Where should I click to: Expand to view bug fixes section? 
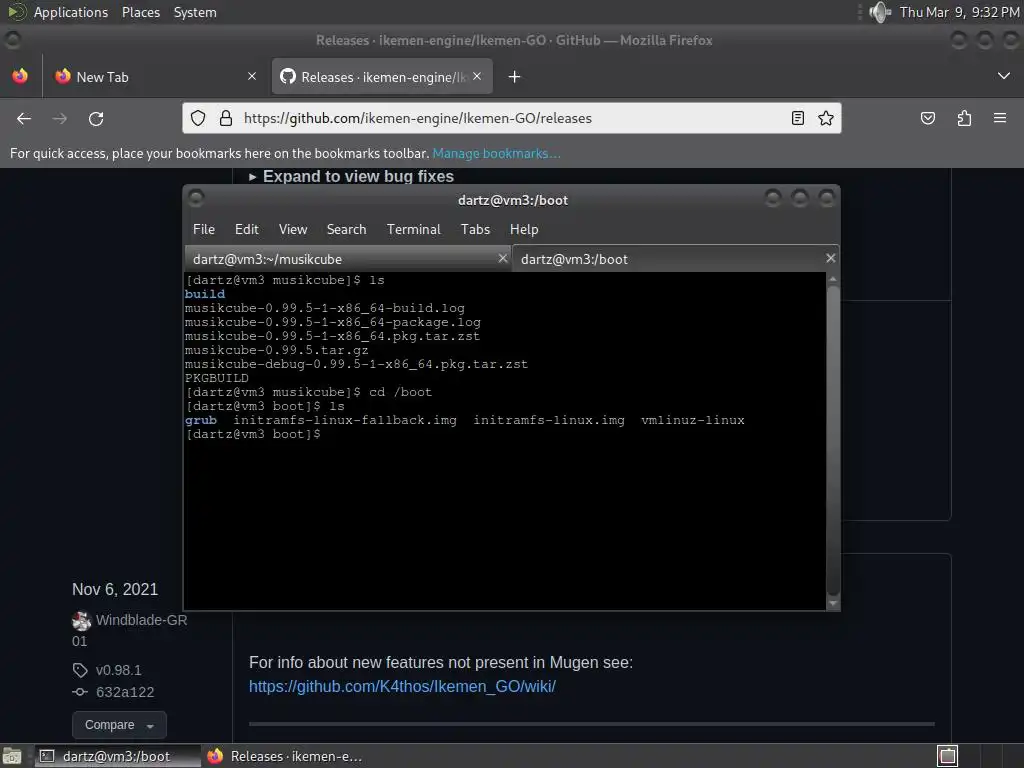[x=351, y=176]
